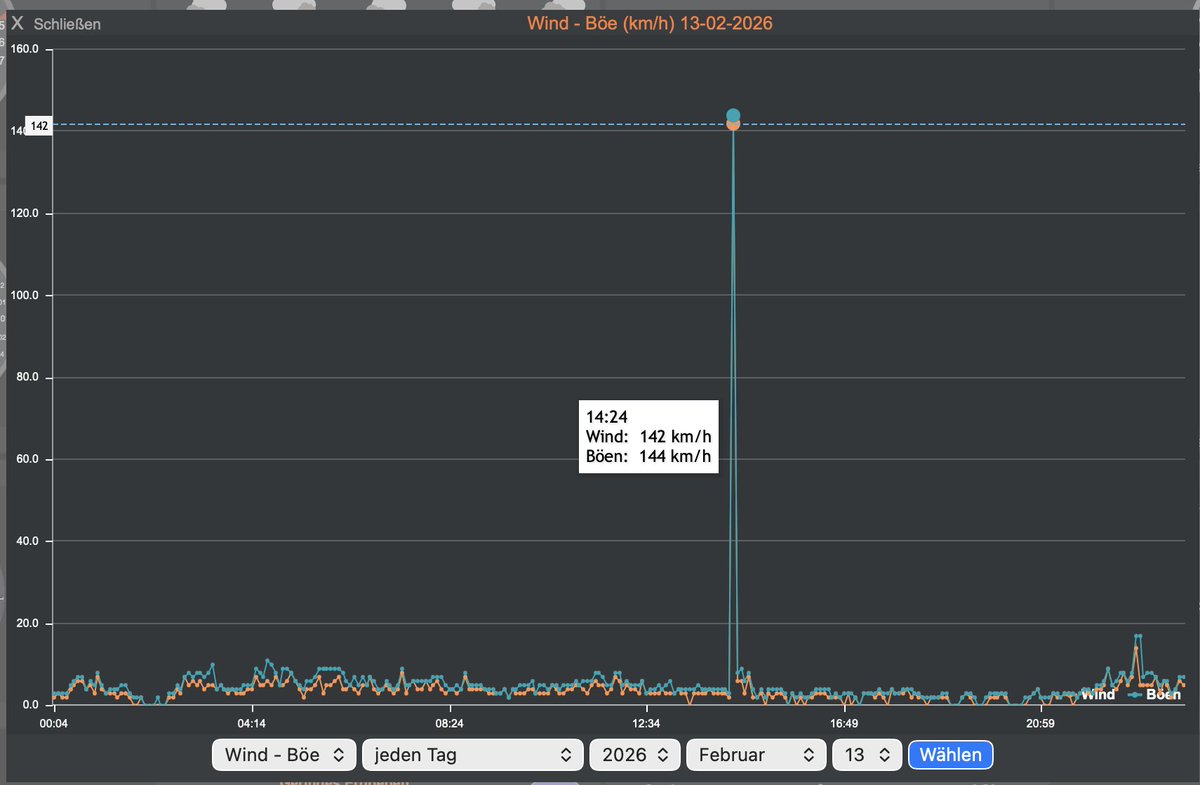Toggle the Böen series in the legend

coord(1155,694)
